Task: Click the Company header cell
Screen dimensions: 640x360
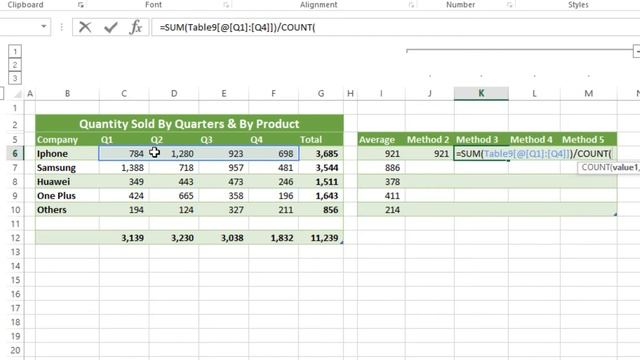Action: click(67, 140)
